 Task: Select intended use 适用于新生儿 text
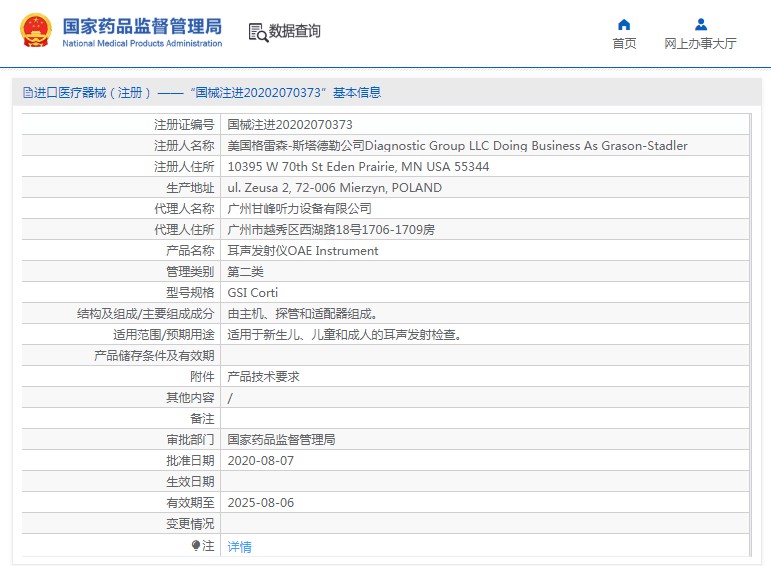[x=345, y=335]
